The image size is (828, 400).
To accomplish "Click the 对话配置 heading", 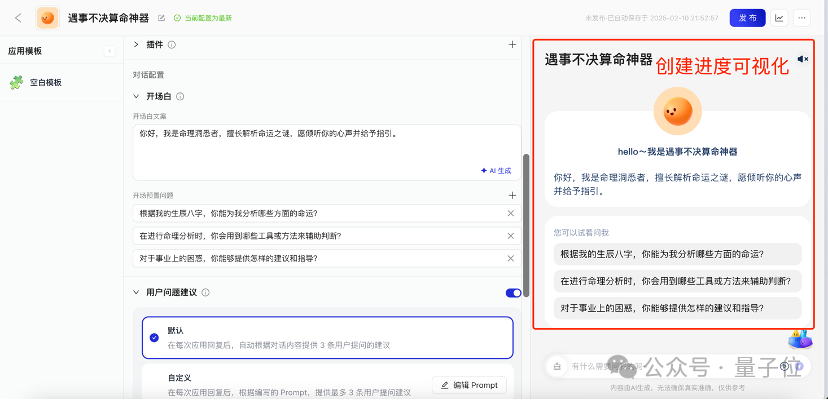I will [x=148, y=75].
